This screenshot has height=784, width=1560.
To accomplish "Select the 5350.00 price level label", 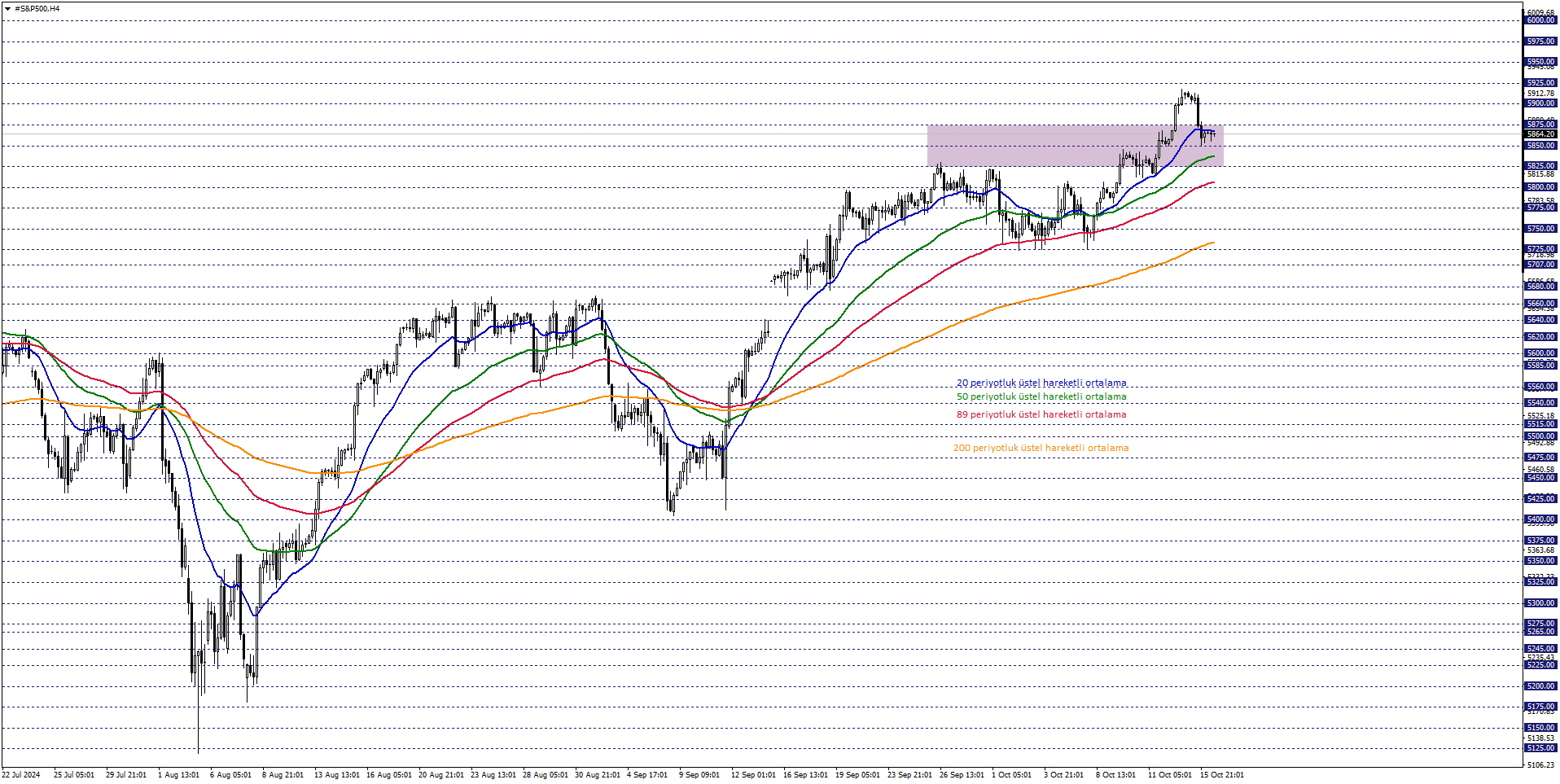I will pyautogui.click(x=1540, y=561).
